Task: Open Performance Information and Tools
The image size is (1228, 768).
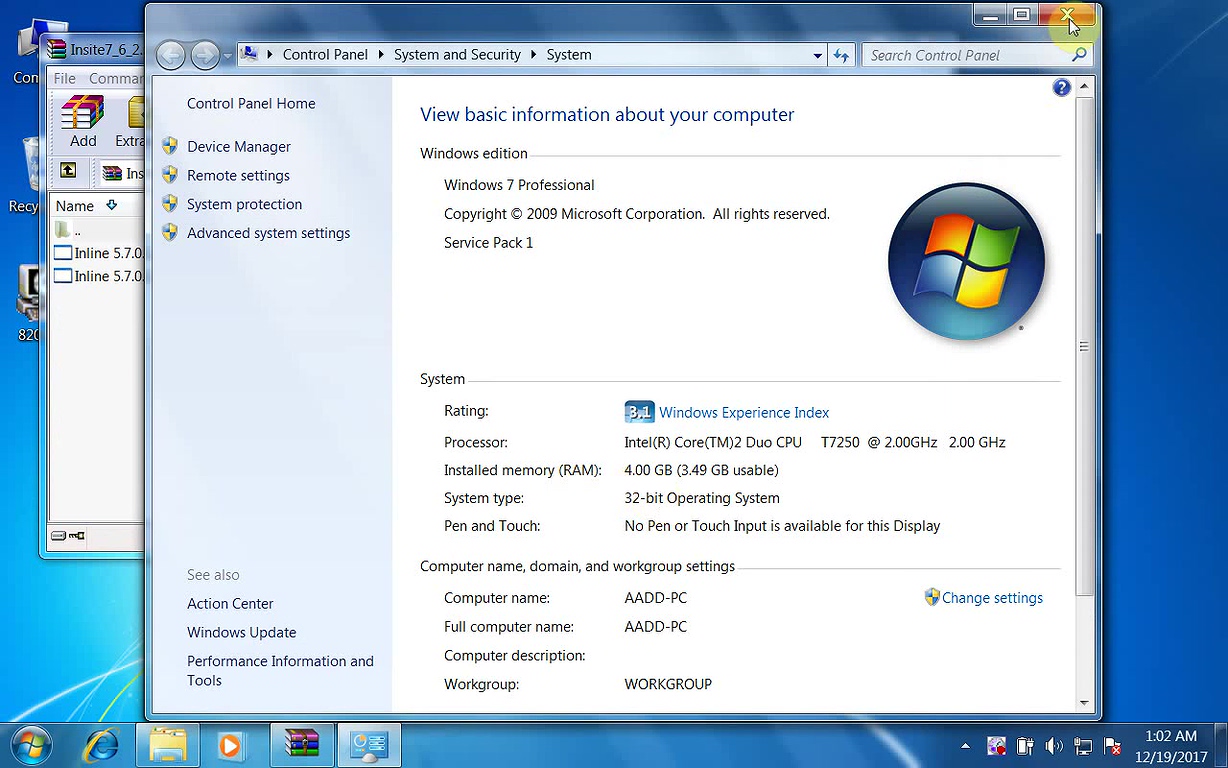Action: [280, 670]
